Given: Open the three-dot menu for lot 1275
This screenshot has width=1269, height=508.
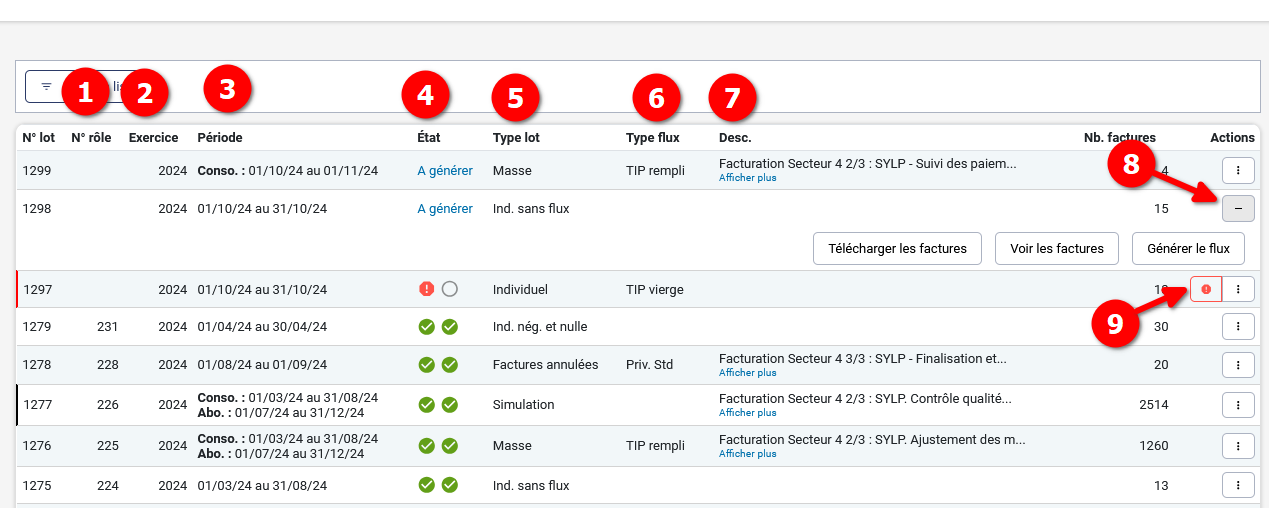Looking at the screenshot, I should [x=1238, y=485].
